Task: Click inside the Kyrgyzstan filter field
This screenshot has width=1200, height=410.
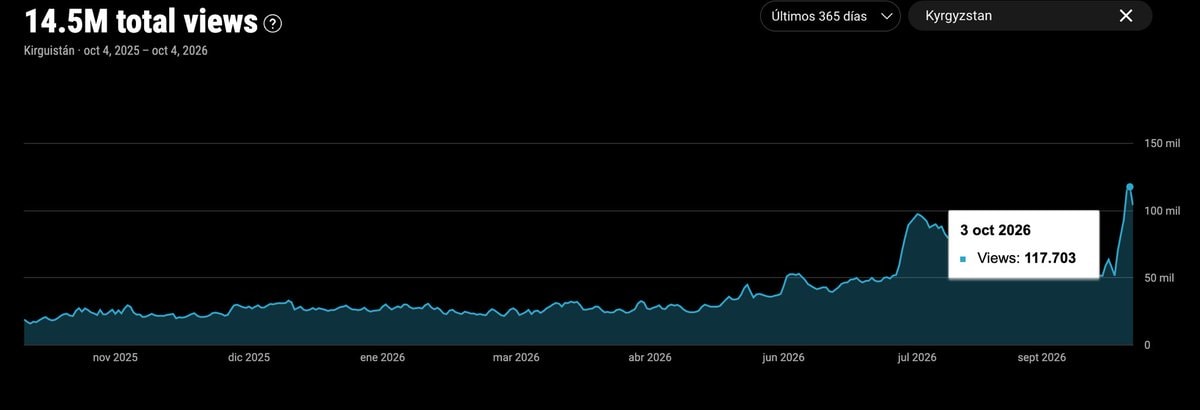Action: [x=1030, y=16]
